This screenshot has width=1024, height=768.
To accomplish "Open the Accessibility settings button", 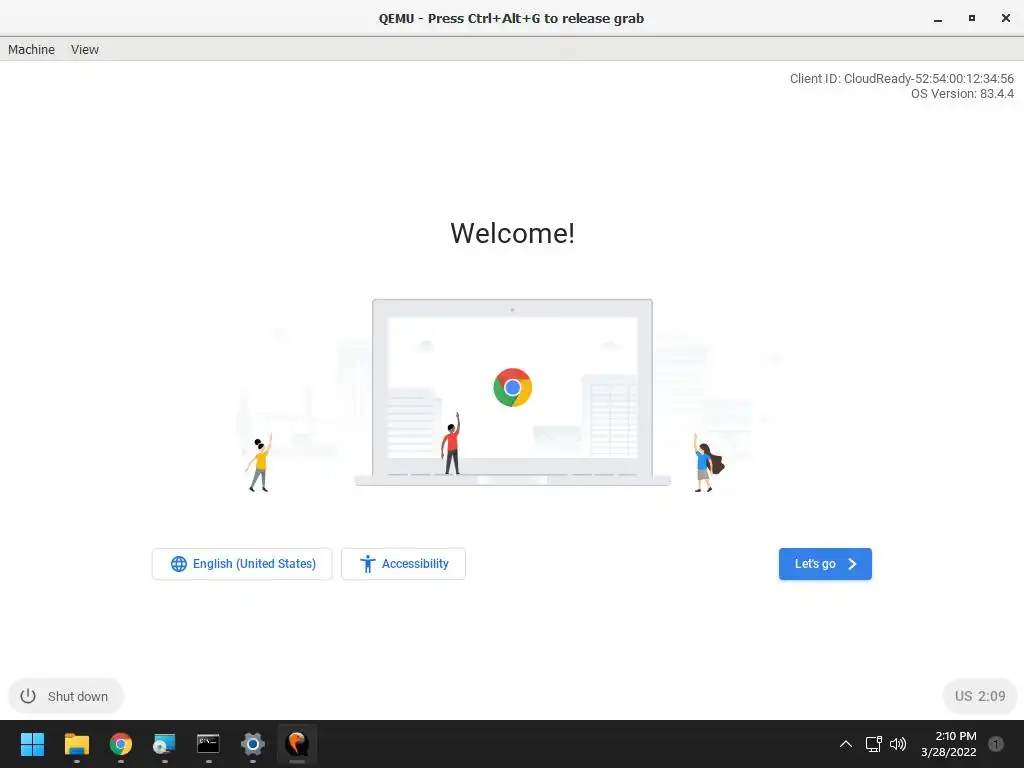I will coord(403,564).
